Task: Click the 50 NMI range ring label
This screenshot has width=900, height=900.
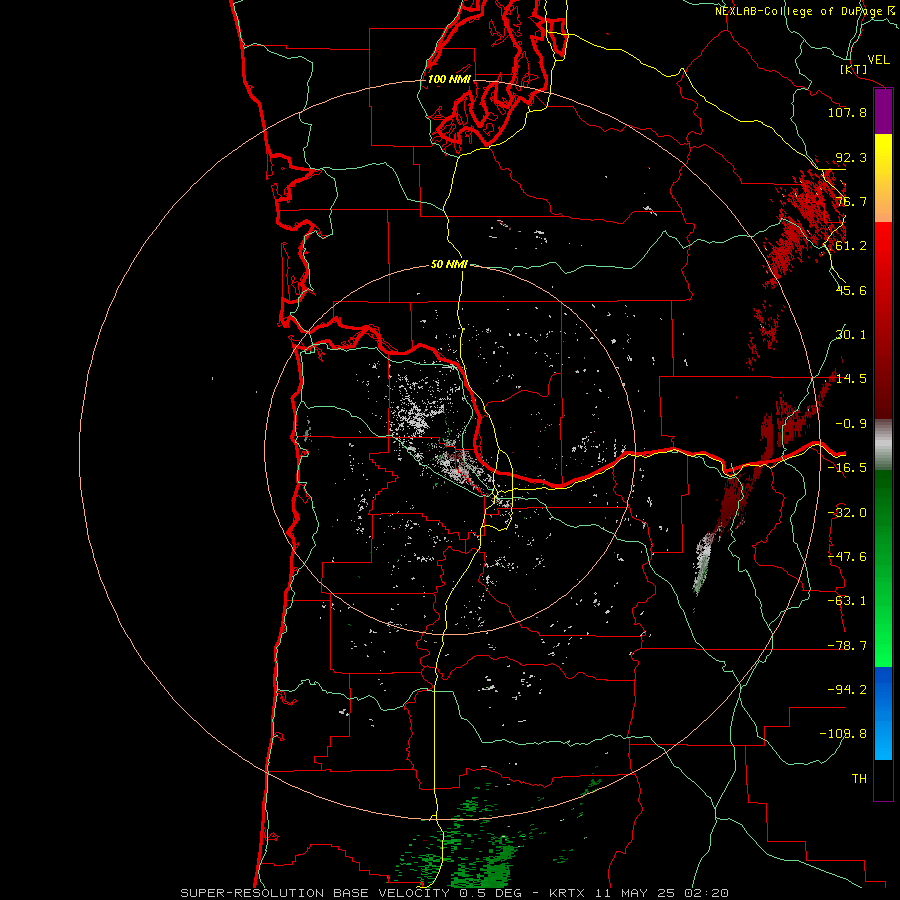Action: (449, 264)
